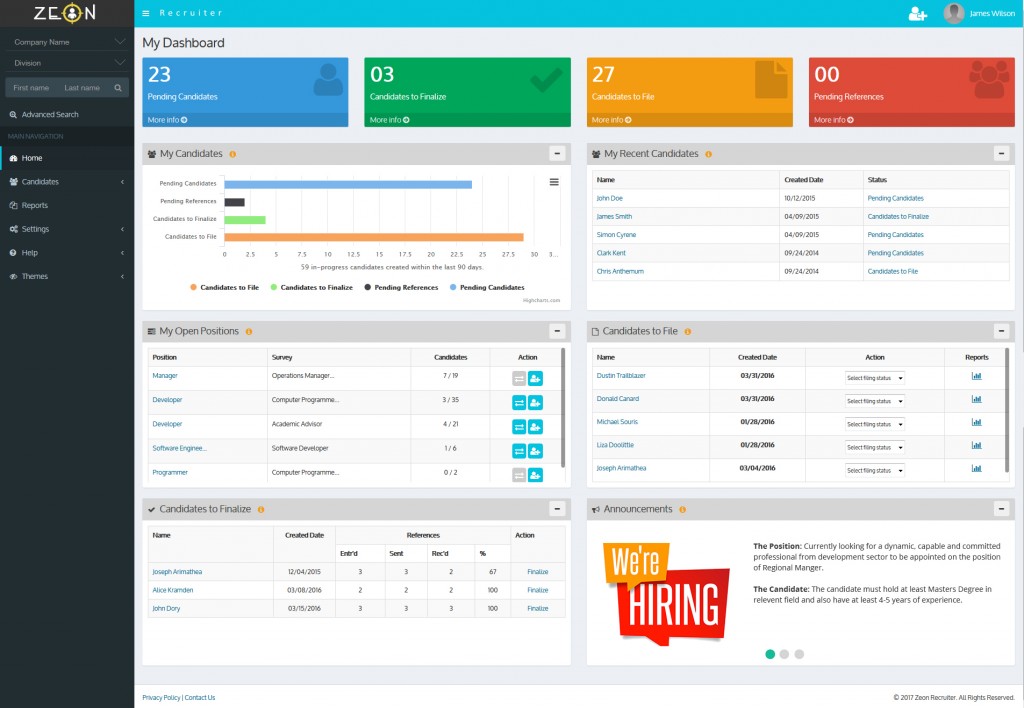
Task: Click the Last name search field
Action: (84, 88)
